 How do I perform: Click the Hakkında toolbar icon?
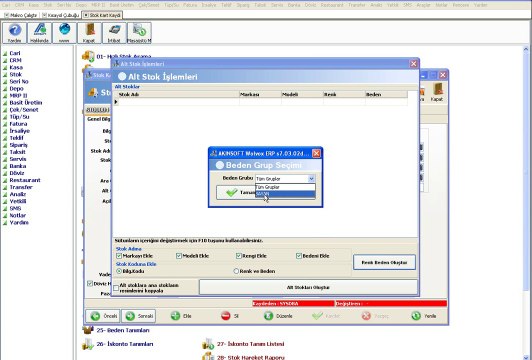tap(39, 33)
